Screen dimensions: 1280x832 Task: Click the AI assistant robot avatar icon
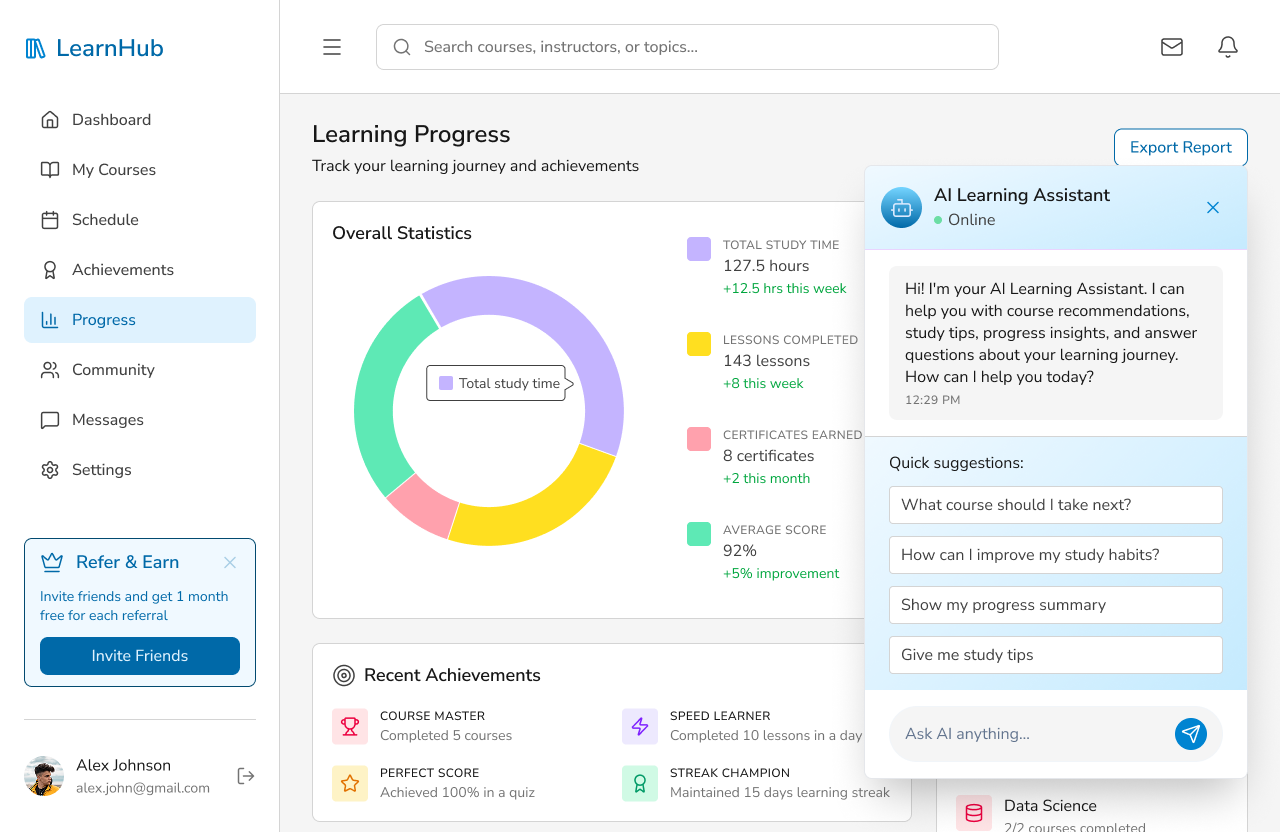[x=901, y=207]
